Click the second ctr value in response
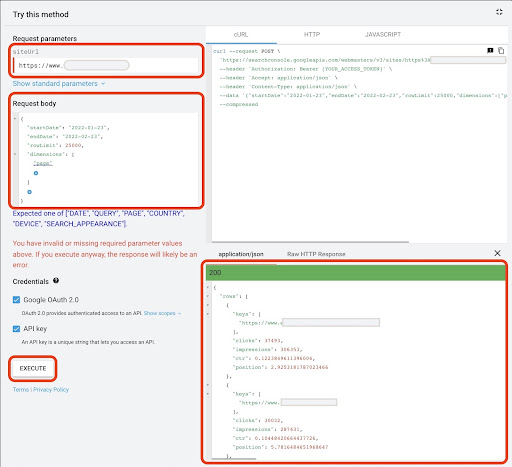The image size is (512, 467). (286, 438)
